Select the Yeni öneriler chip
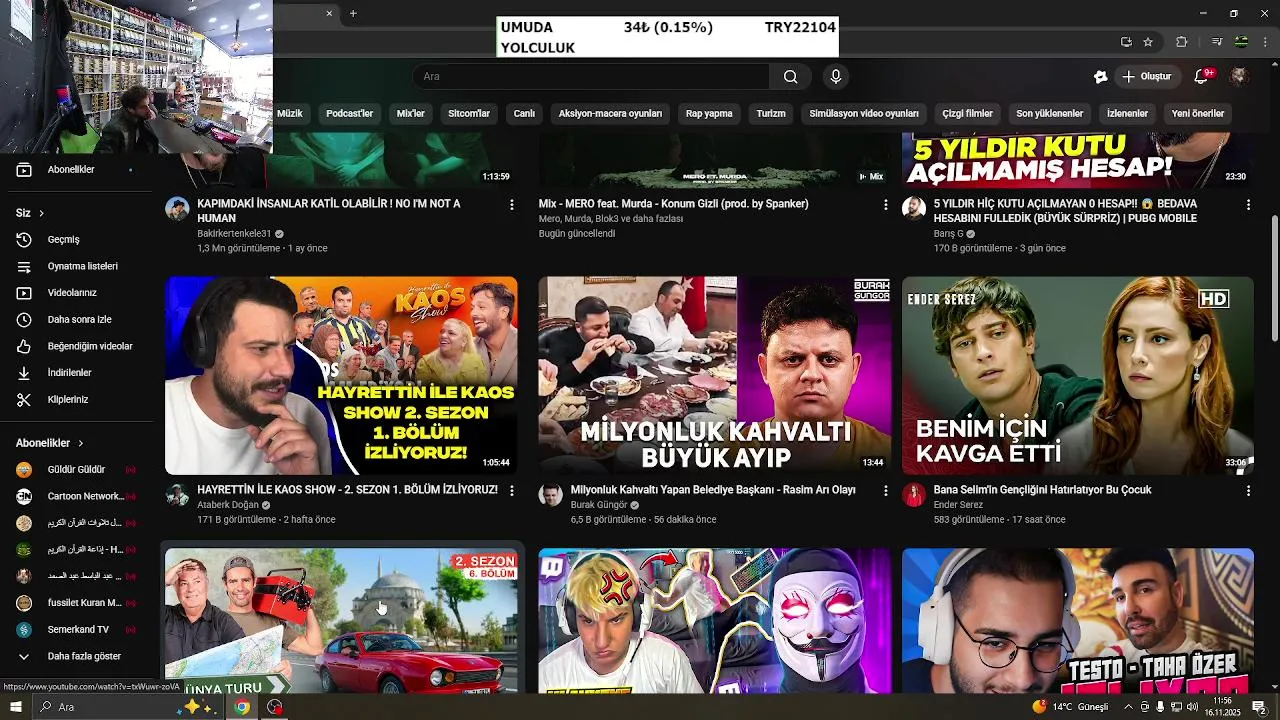1280x720 pixels. [1198, 114]
